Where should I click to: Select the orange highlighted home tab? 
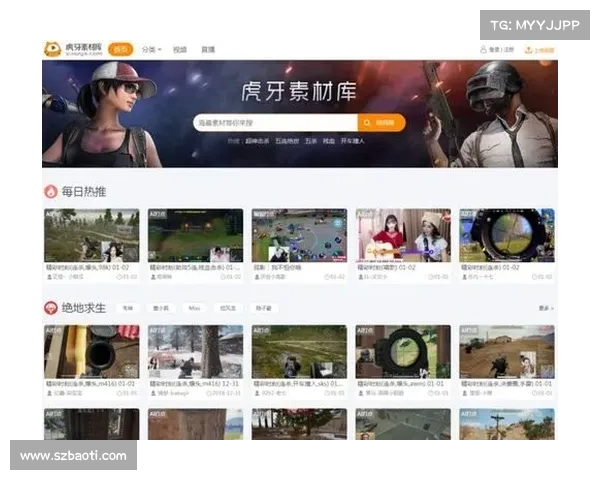click(121, 49)
